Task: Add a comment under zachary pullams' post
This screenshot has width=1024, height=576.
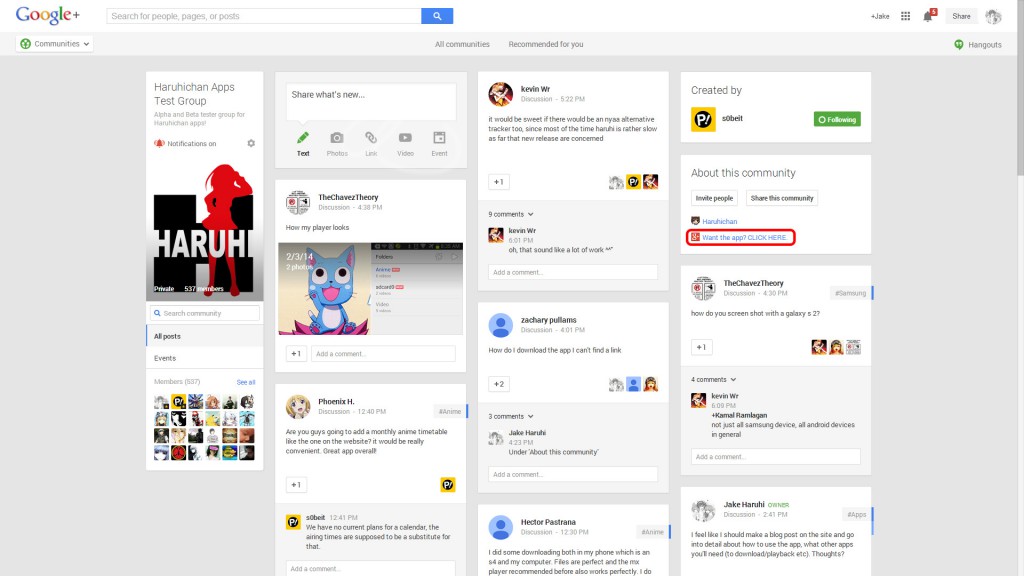Action: click(573, 474)
